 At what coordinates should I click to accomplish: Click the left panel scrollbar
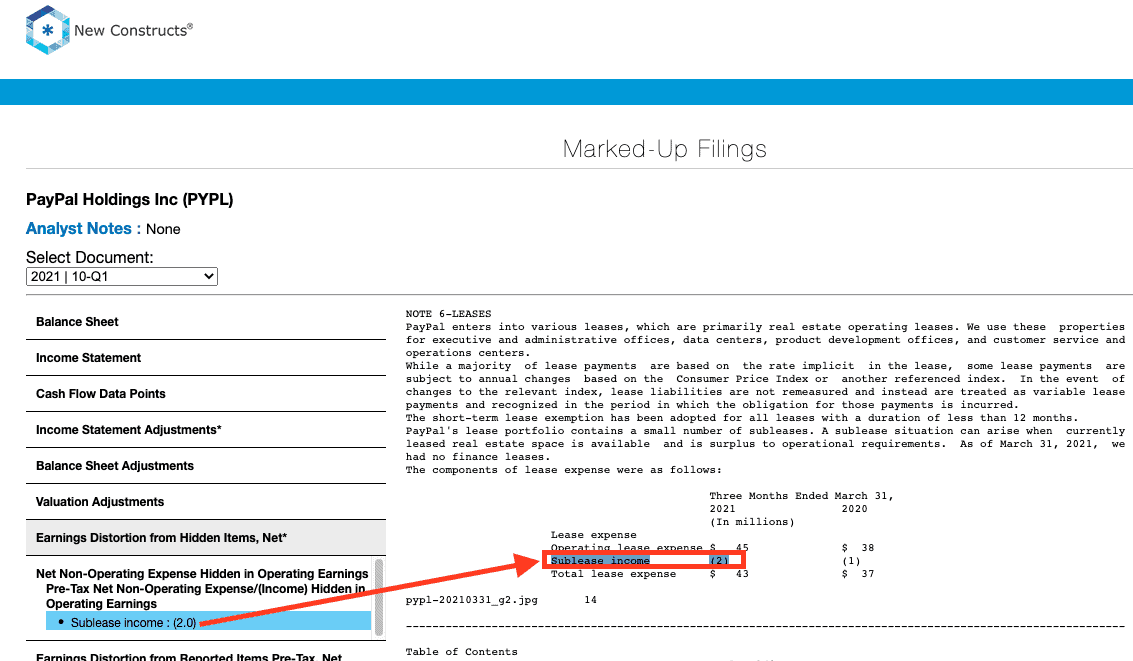[x=379, y=598]
